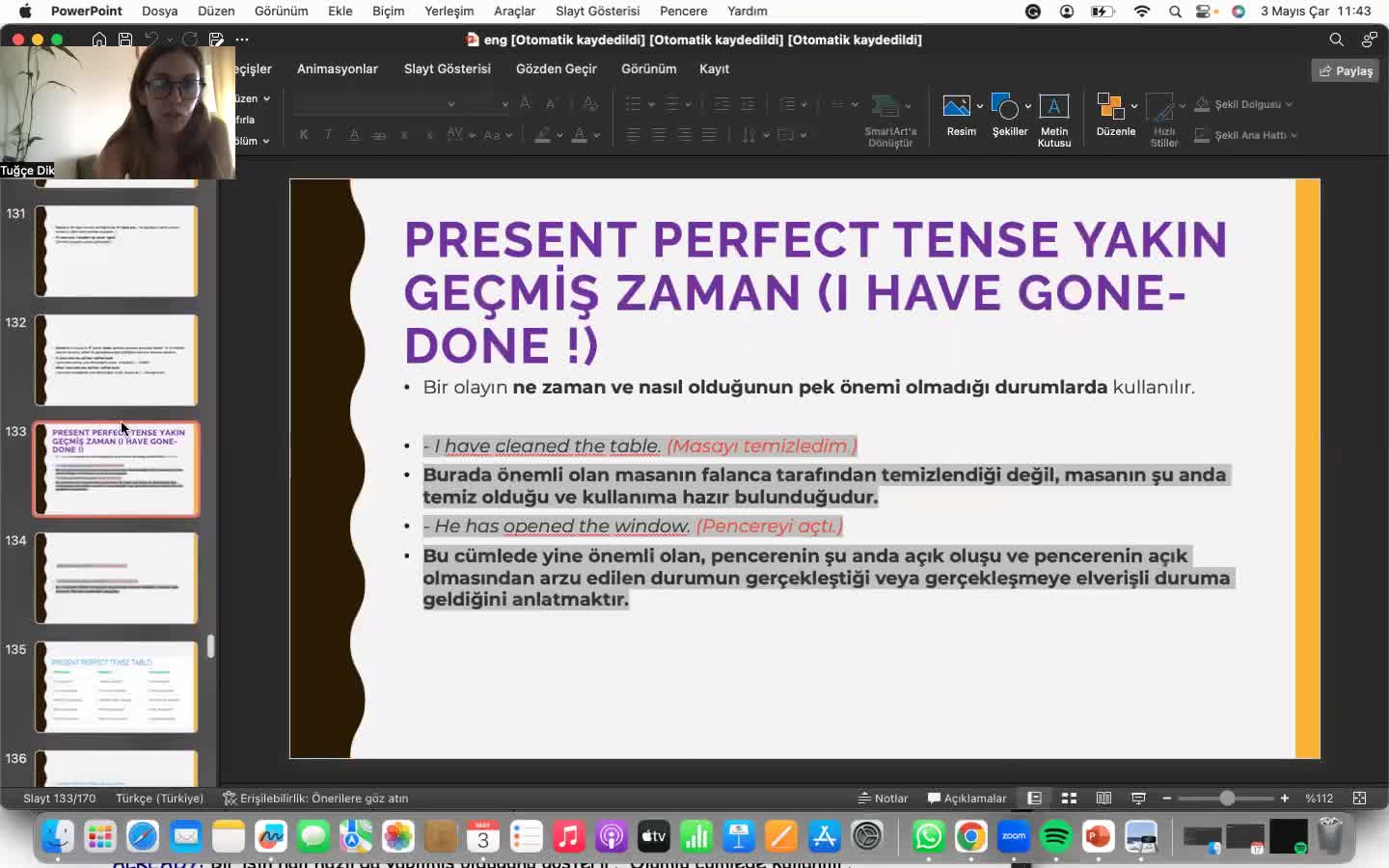Click Erişilebilirlik: Önerilere göz atın
This screenshot has height=868, width=1389.
[315, 798]
